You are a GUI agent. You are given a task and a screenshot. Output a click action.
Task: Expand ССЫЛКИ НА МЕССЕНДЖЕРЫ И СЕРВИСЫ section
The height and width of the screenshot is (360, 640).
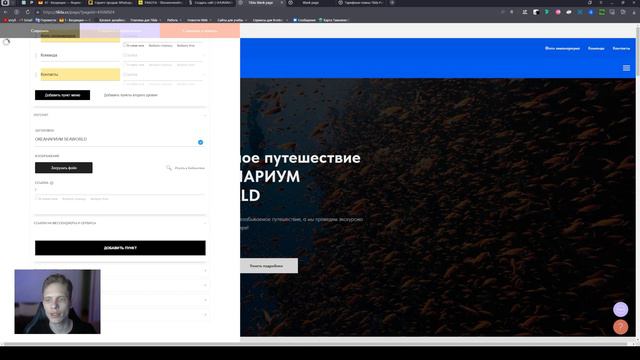(120, 223)
